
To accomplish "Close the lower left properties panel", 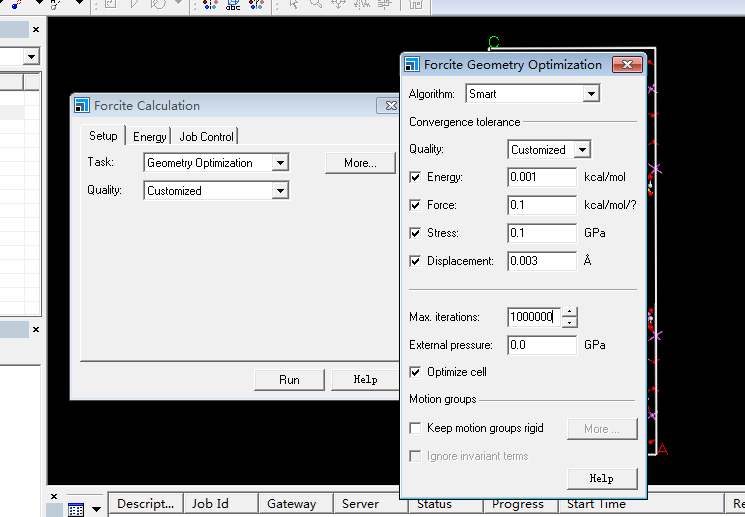I will pos(36,329).
